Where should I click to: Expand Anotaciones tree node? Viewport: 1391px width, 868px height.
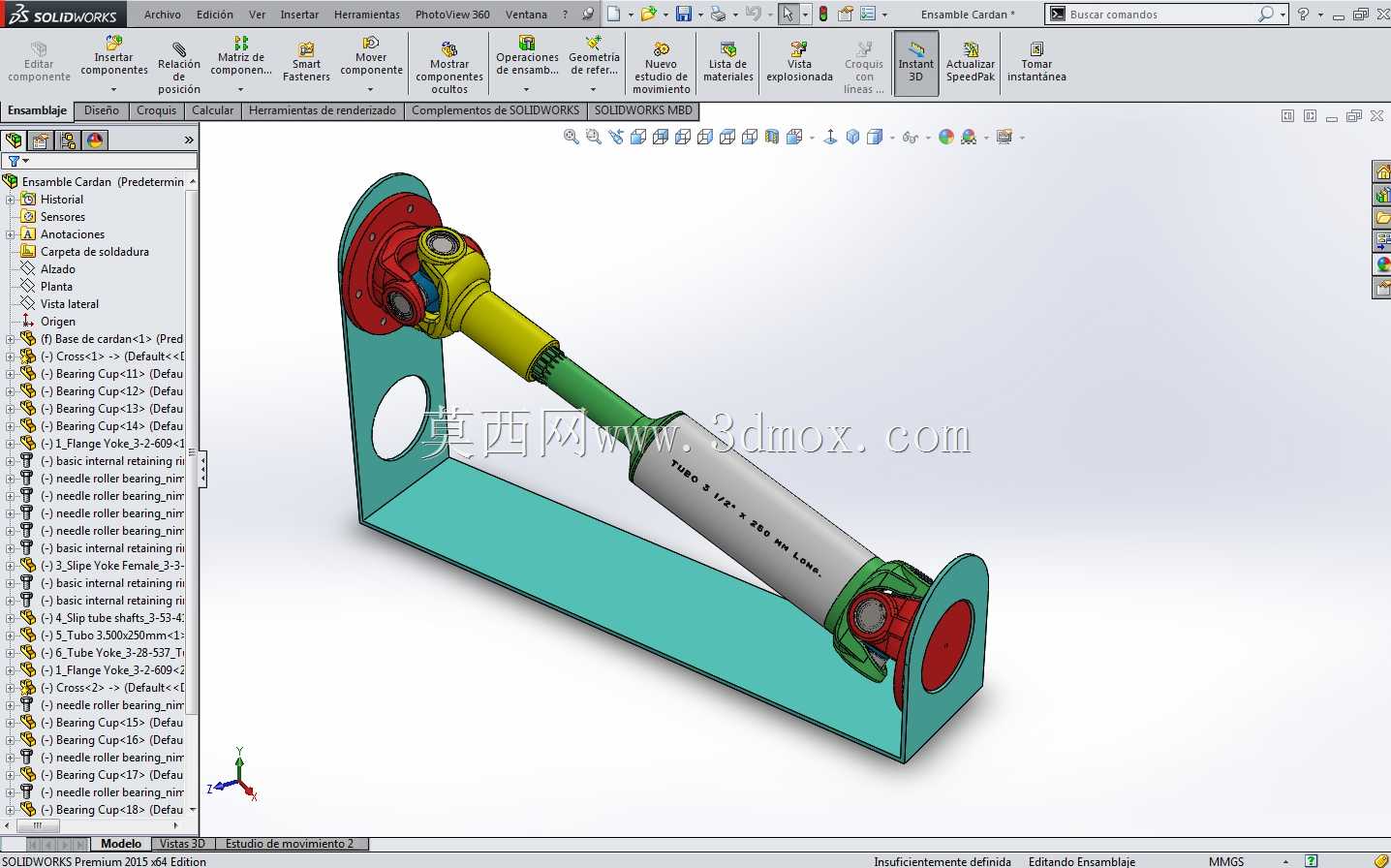tap(11, 234)
